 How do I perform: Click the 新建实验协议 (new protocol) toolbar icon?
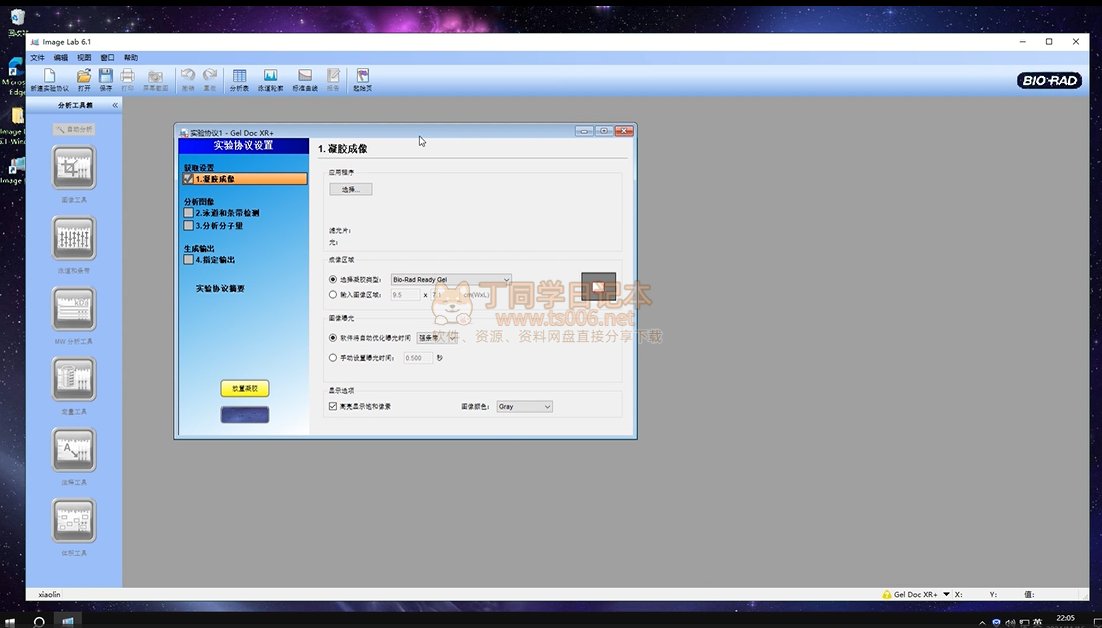tap(50, 77)
